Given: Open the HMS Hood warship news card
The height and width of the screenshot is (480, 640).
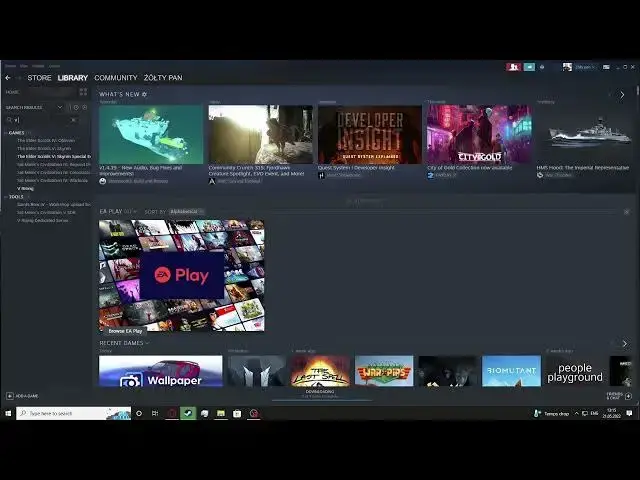Looking at the screenshot, I should click(586, 135).
